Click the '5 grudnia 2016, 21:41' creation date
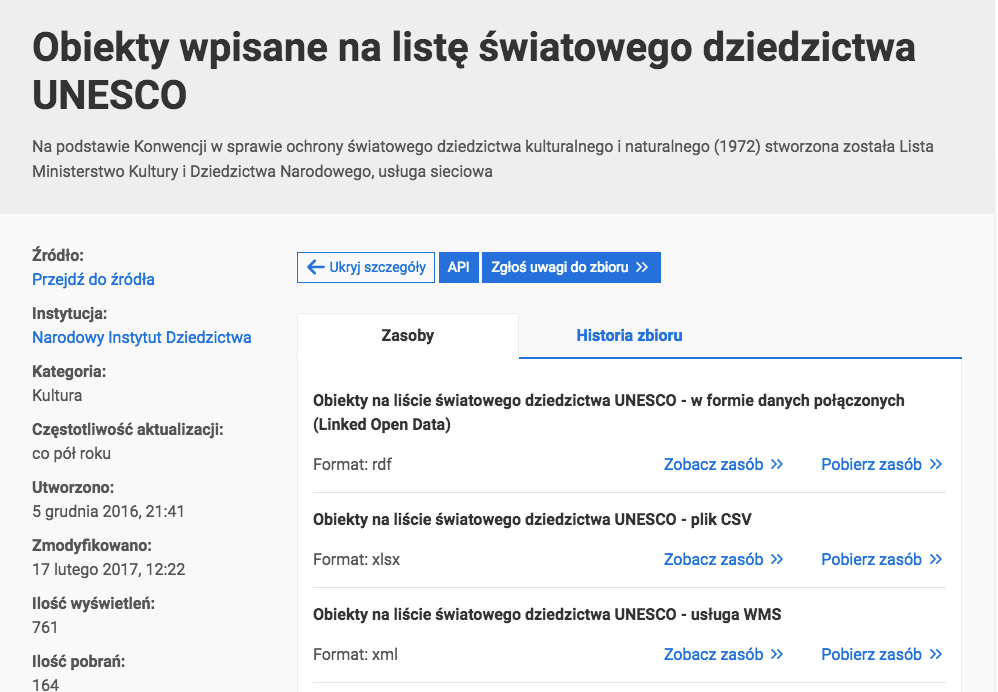 [x=108, y=511]
